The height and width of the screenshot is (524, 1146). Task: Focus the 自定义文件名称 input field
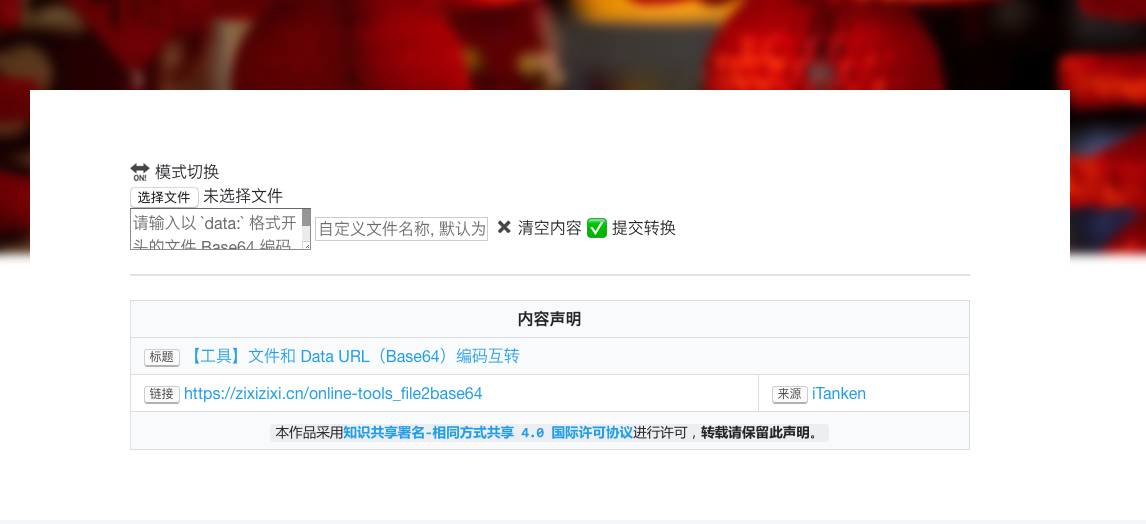pos(401,229)
